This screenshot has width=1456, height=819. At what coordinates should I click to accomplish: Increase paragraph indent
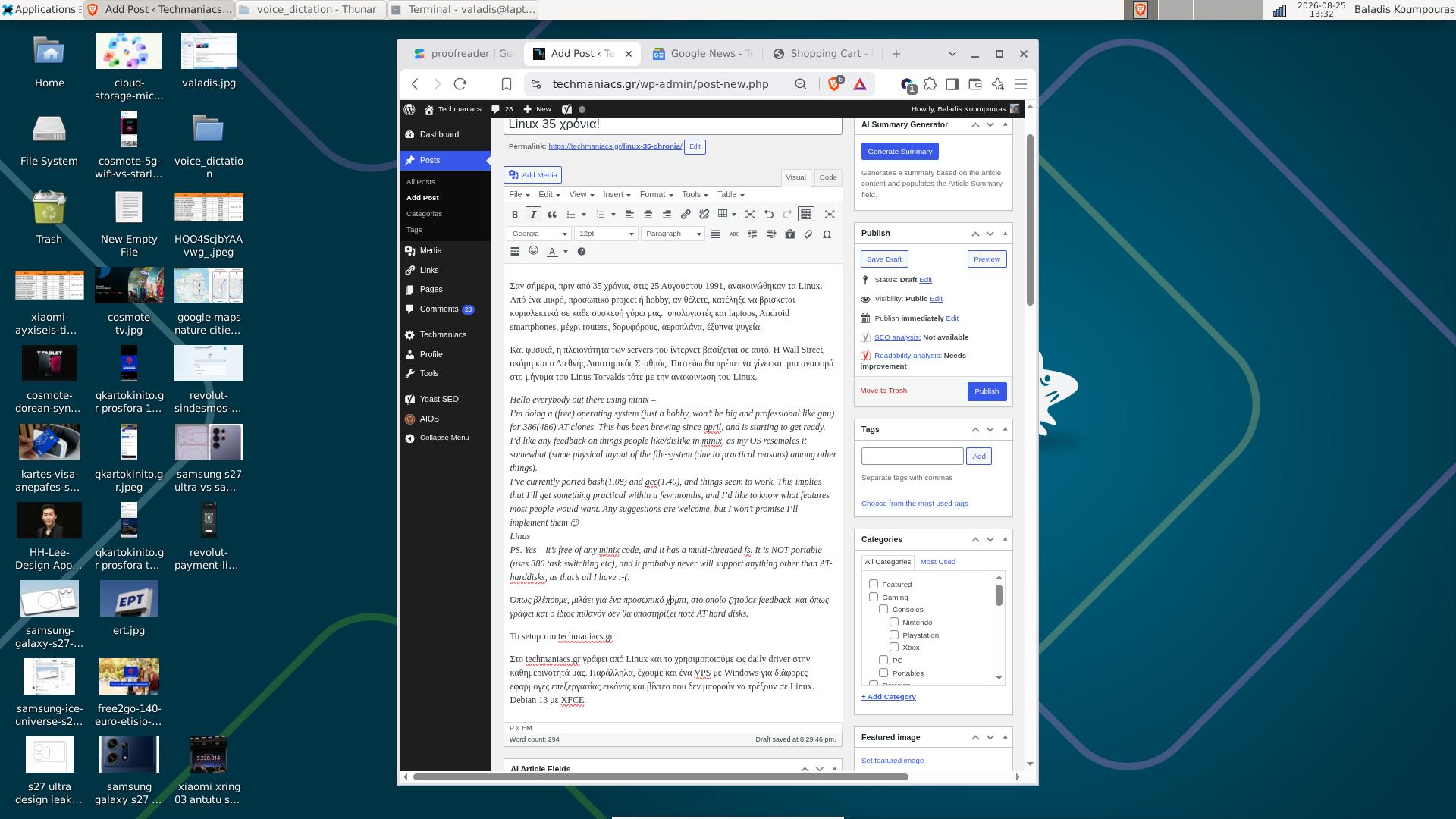pyautogui.click(x=771, y=234)
